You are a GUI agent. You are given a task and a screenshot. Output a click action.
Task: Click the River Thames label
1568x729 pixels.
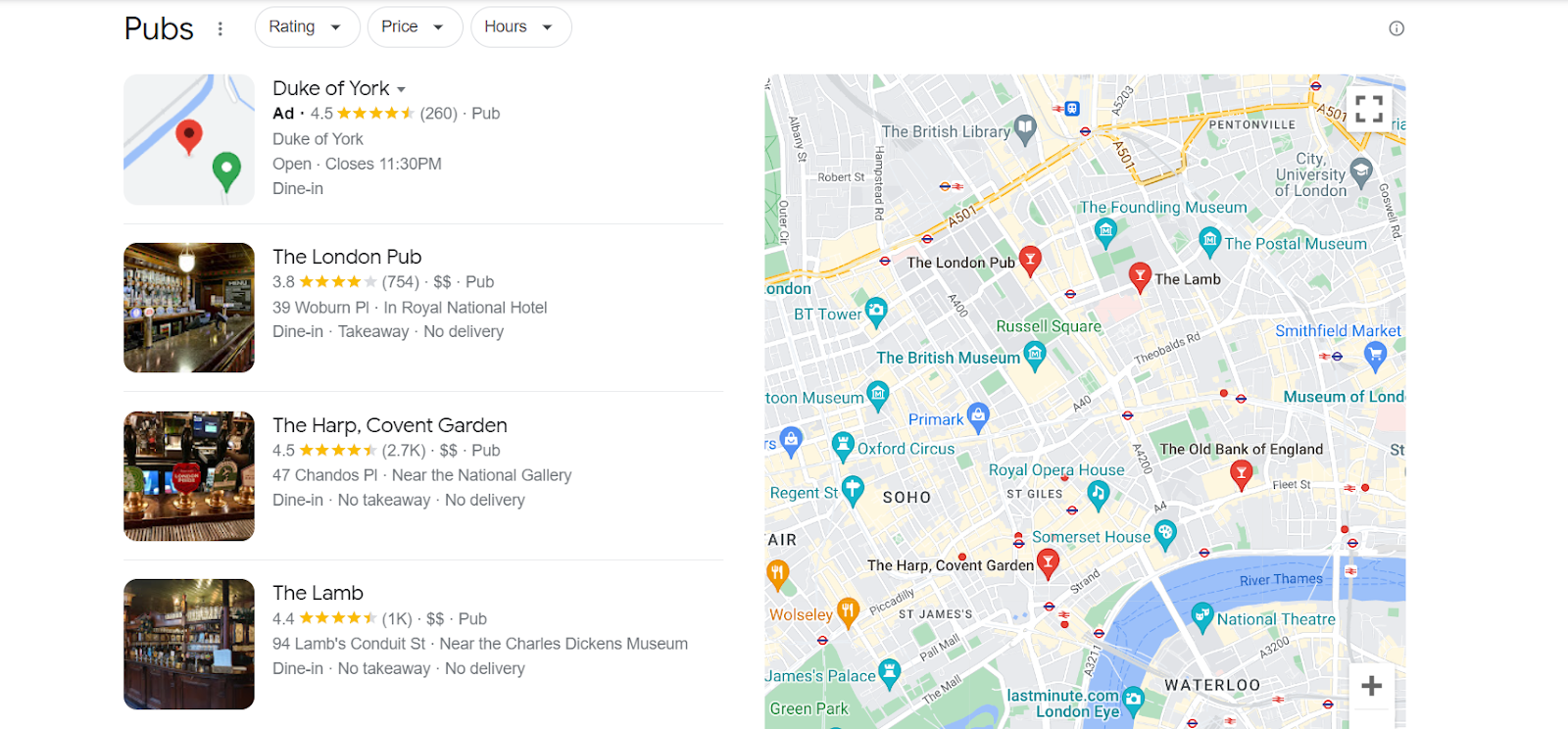click(1281, 580)
